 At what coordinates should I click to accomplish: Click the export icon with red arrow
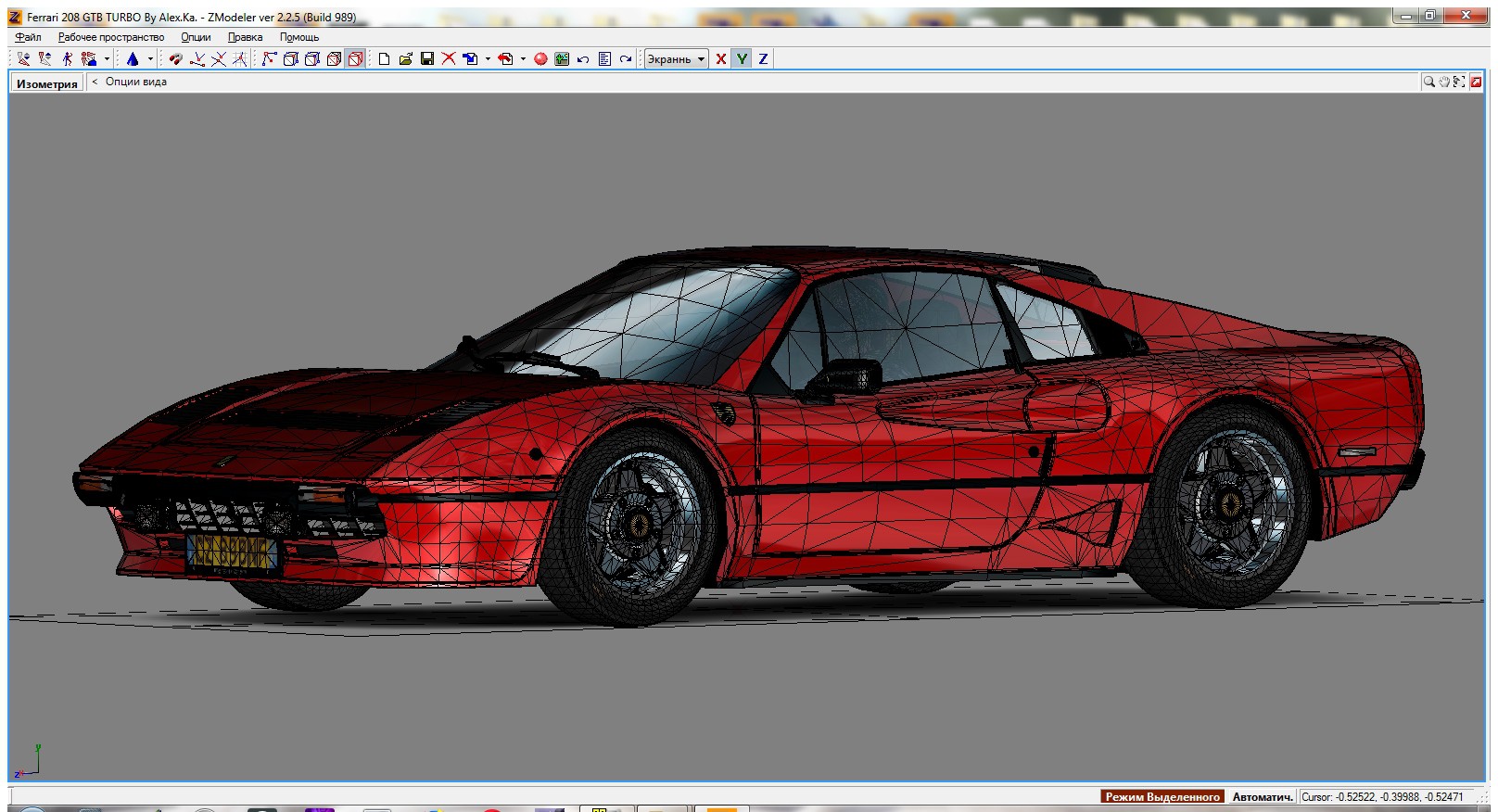point(505,59)
